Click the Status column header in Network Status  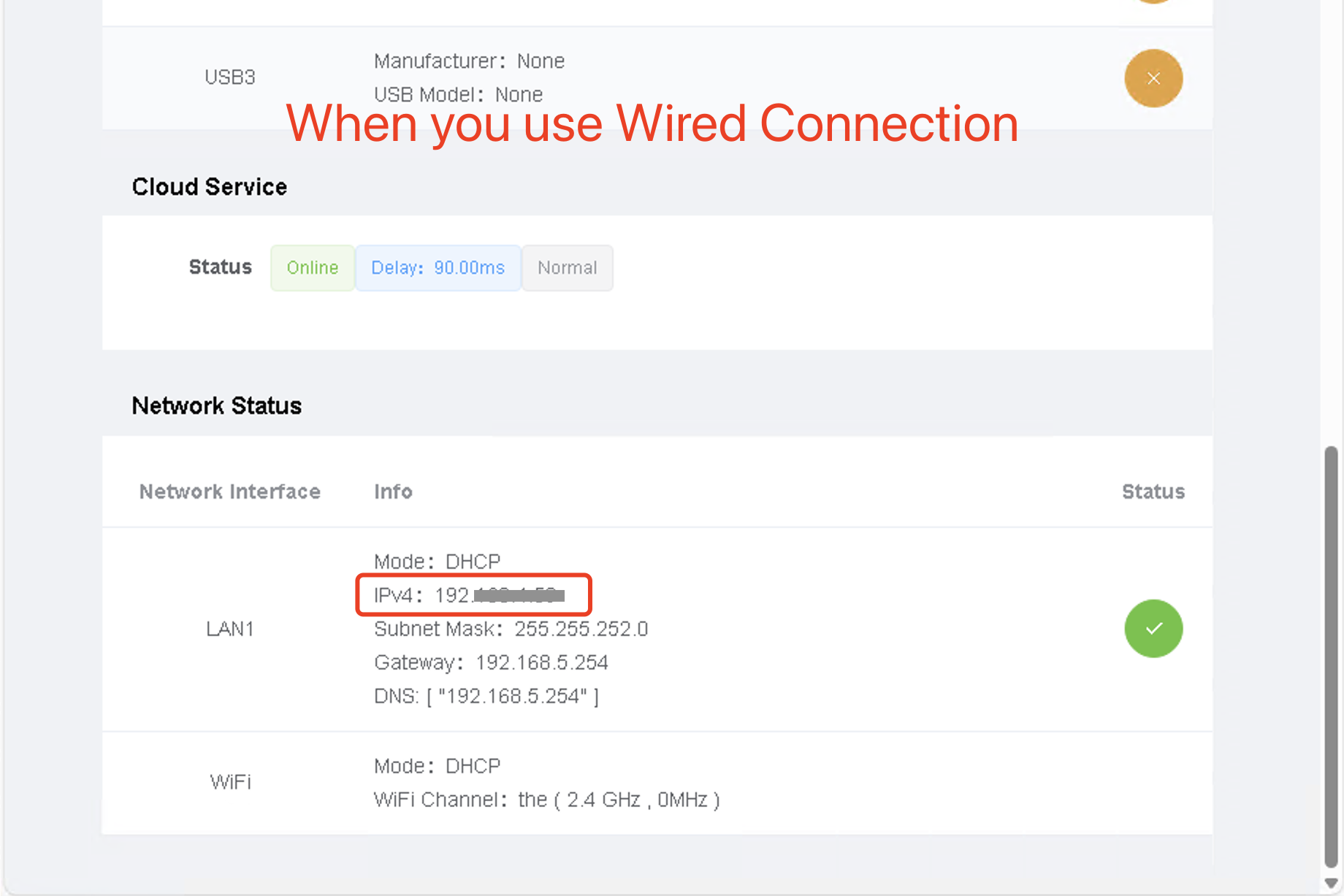tap(1153, 491)
